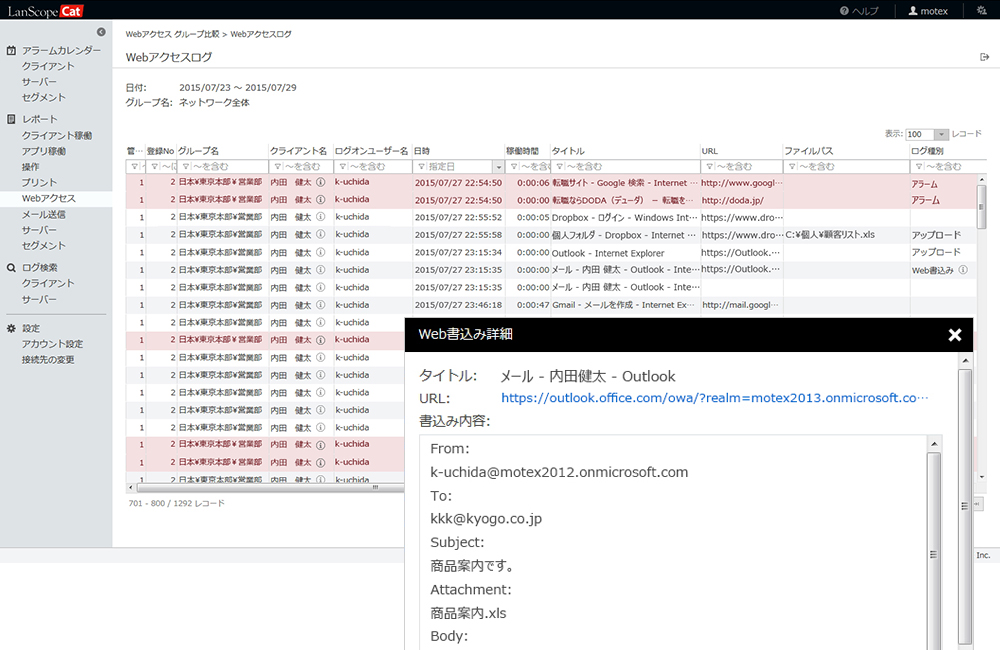Open the settings gear in top bar
Image resolution: width=1000 pixels, height=650 pixels.
tap(982, 10)
